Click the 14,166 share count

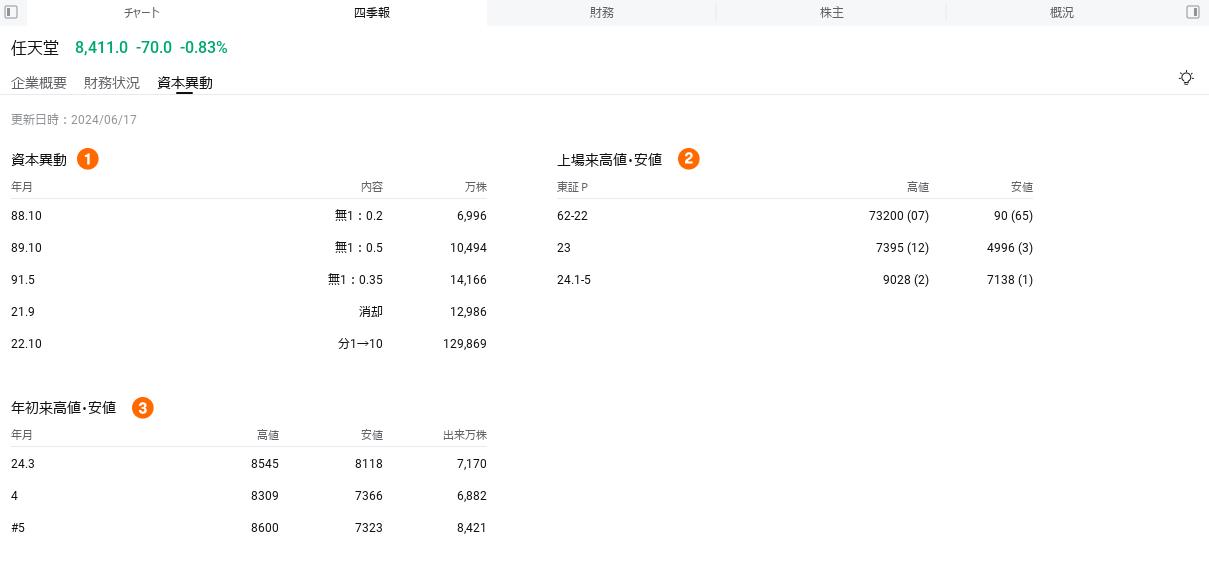(468, 280)
